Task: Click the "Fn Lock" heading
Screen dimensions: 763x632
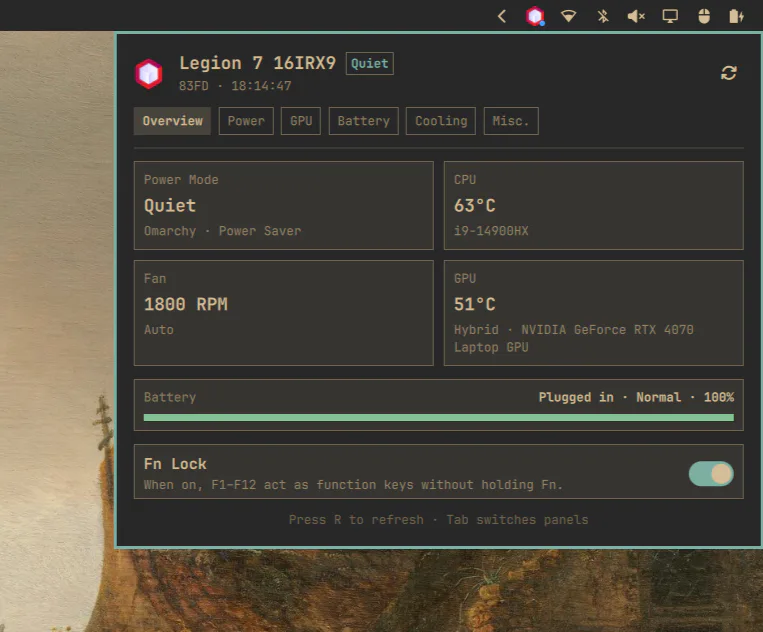Action: [x=175, y=464]
